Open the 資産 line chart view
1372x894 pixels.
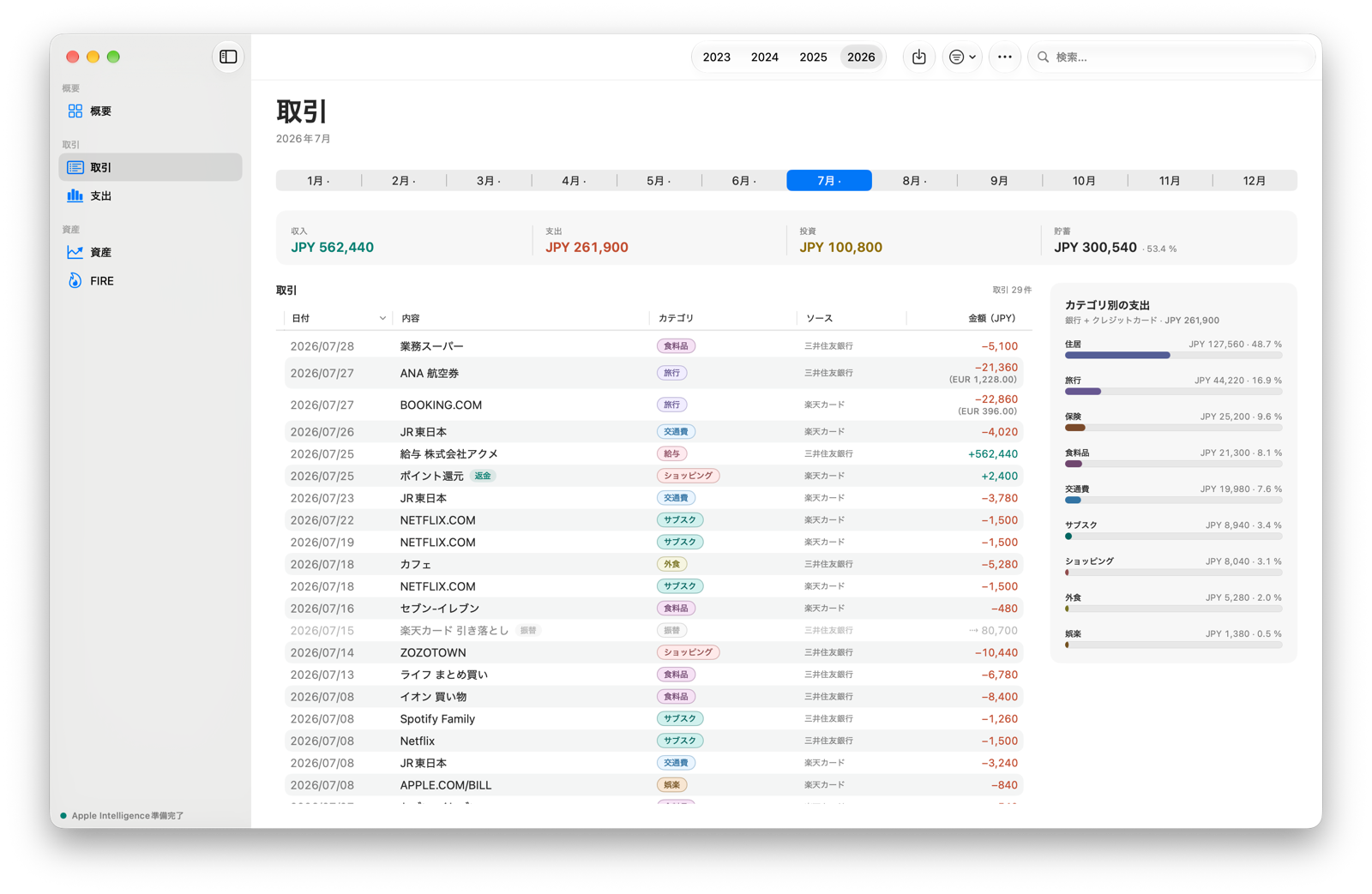(150, 252)
